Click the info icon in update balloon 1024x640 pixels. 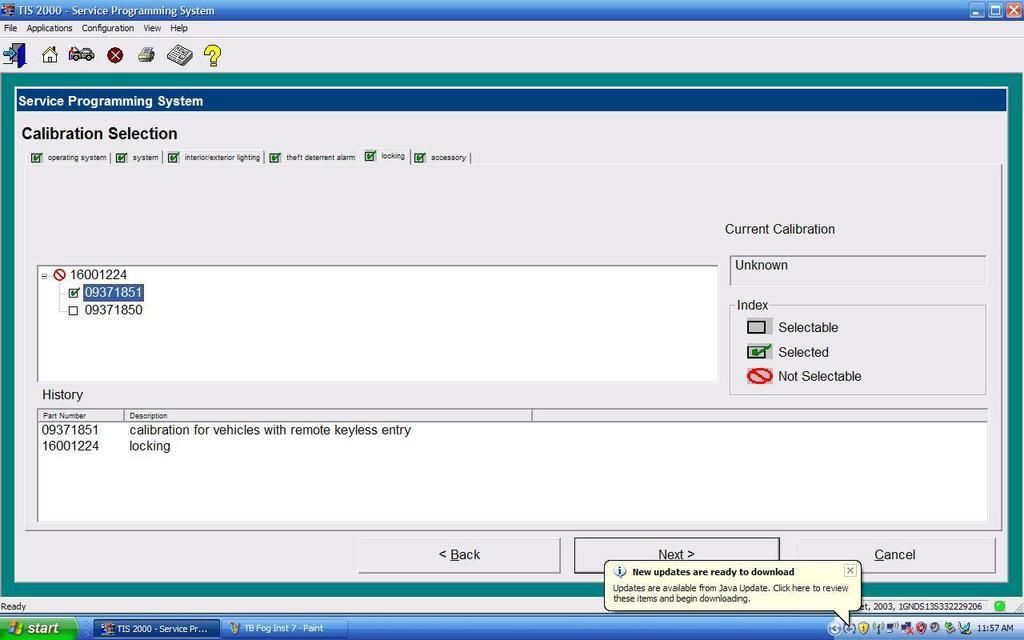[x=620, y=572]
